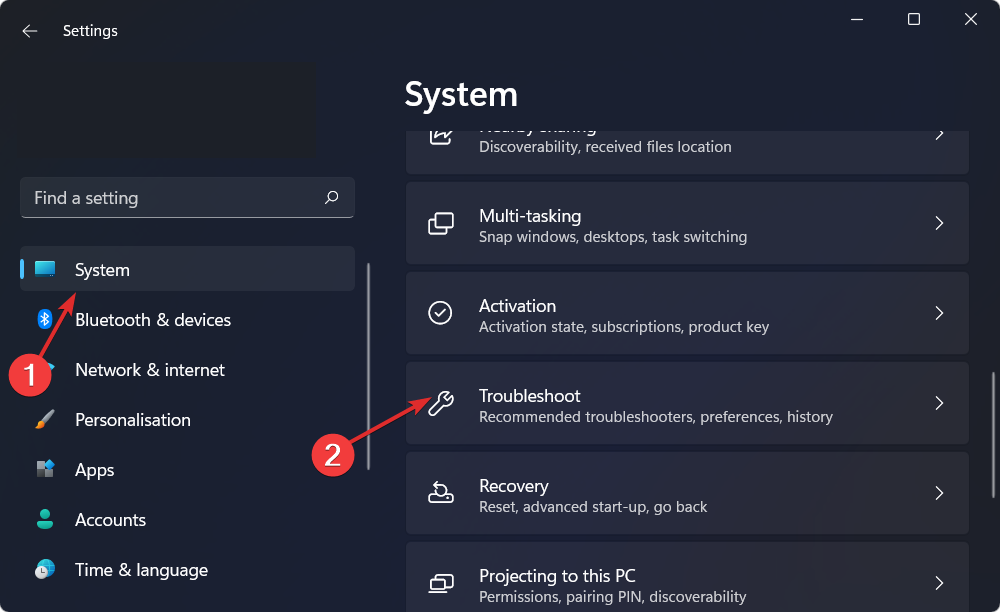The image size is (1000, 612).
Task: Click the search magnifier icon
Action: (x=331, y=197)
